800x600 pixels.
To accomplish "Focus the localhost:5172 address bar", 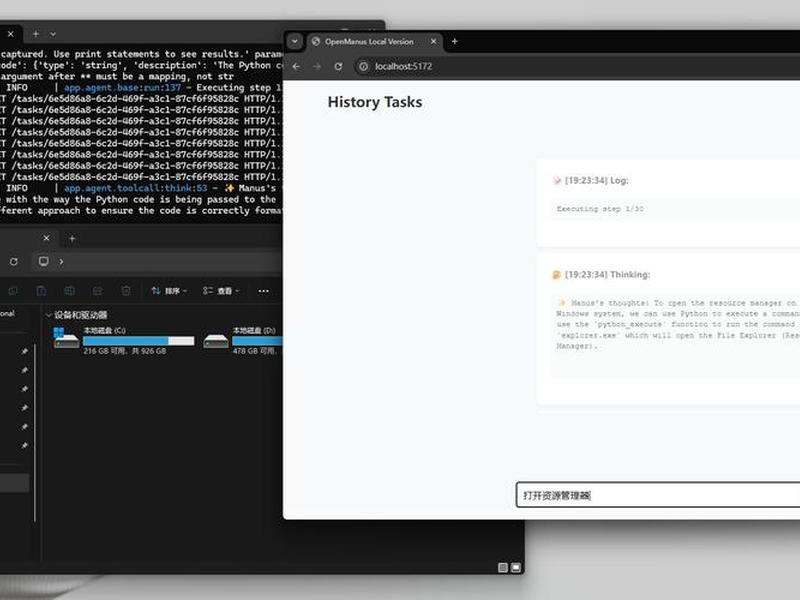I will click(577, 66).
